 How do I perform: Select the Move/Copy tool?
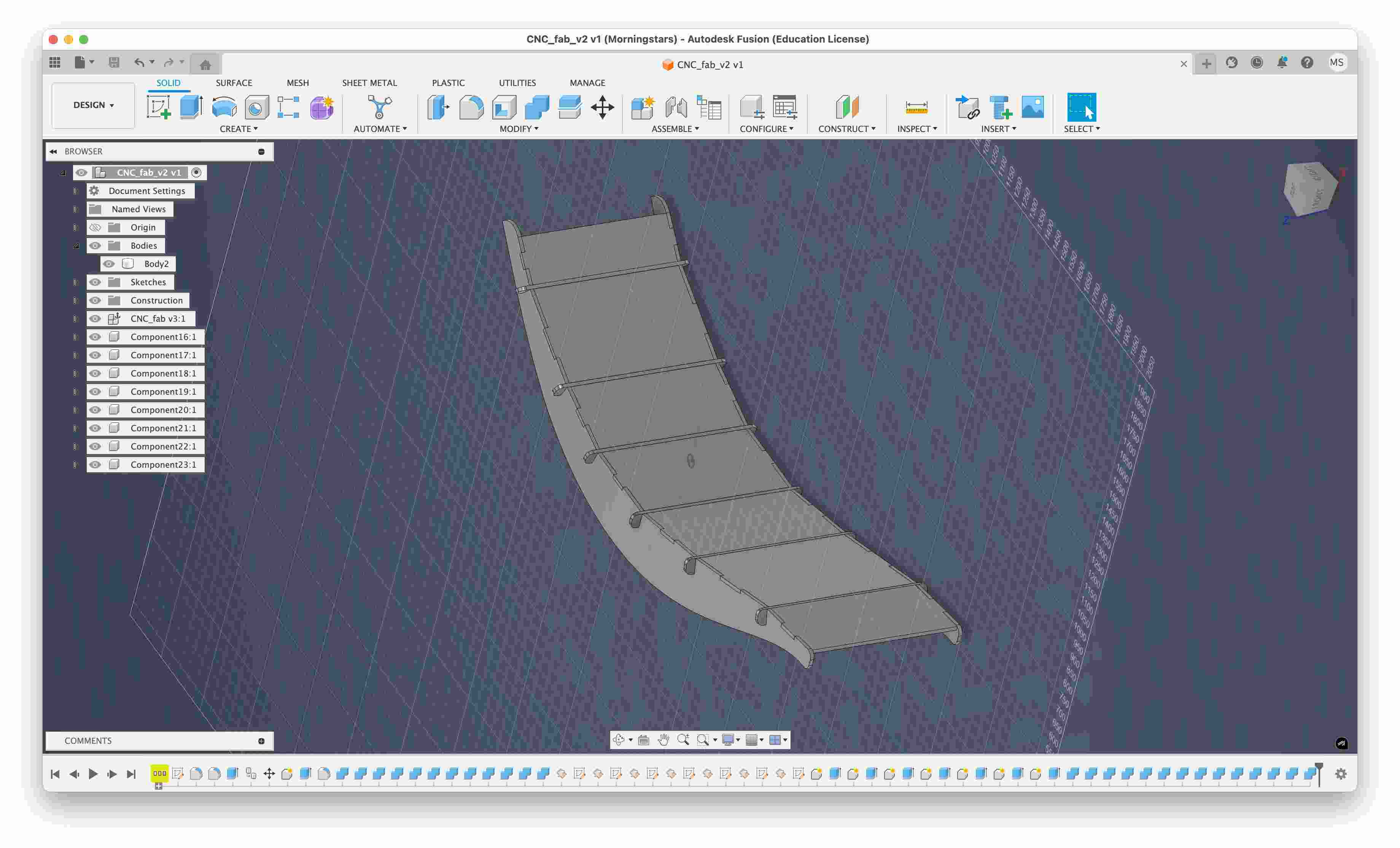[602, 107]
